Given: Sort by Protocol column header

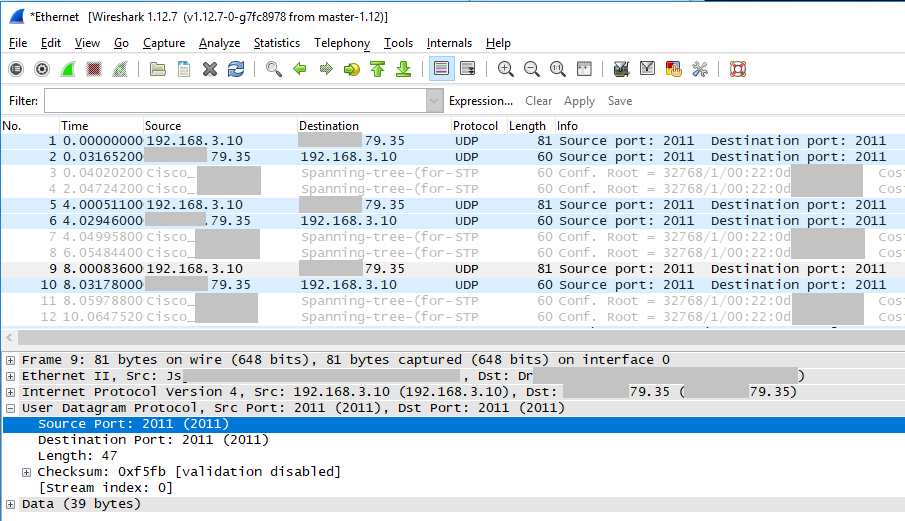Looking at the screenshot, I should (x=478, y=126).
